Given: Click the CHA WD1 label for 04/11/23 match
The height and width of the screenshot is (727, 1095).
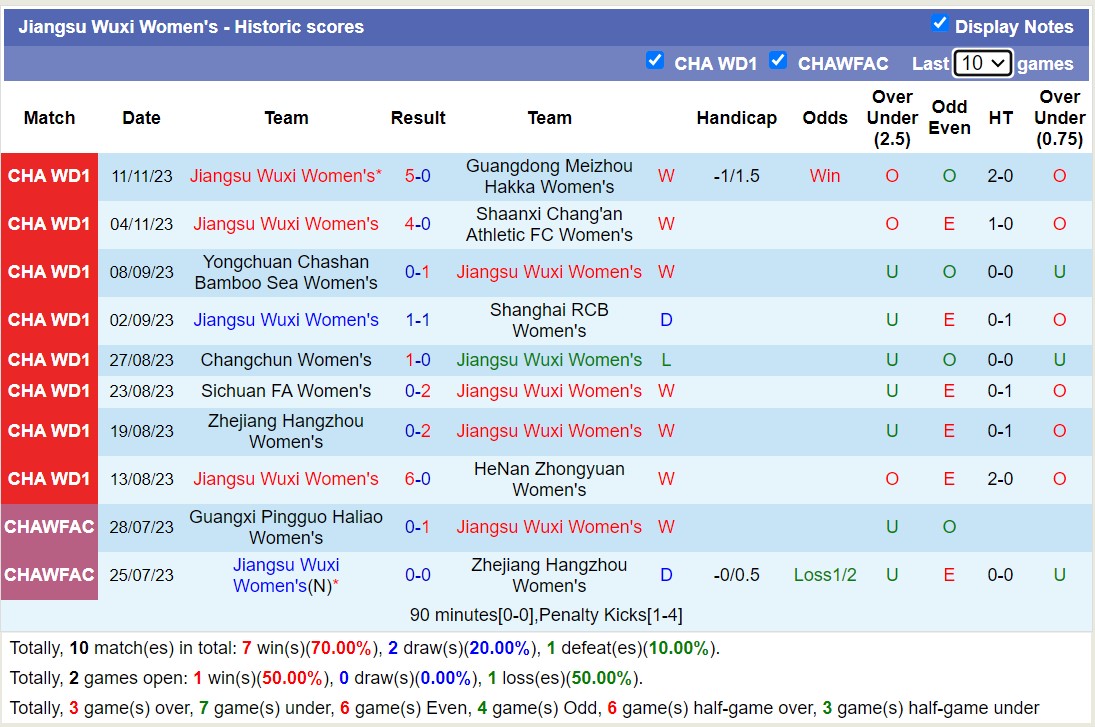Looking at the screenshot, I should pyautogui.click(x=49, y=224).
